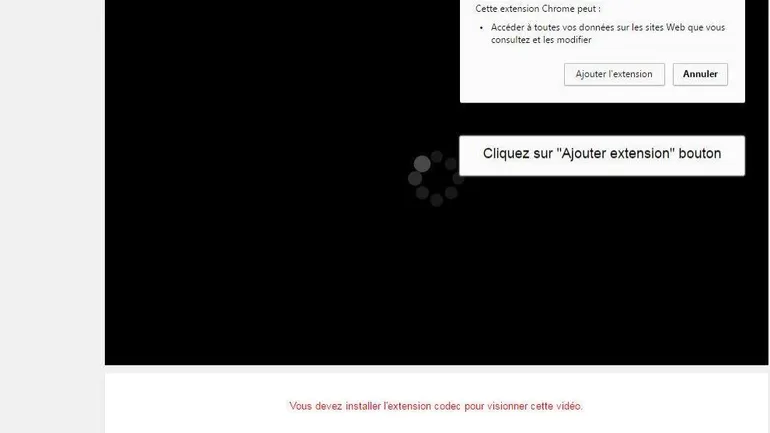Image resolution: width=770 pixels, height=433 pixels.
Task: Click the words "extension codec" in the red message
Action: pos(424,406)
